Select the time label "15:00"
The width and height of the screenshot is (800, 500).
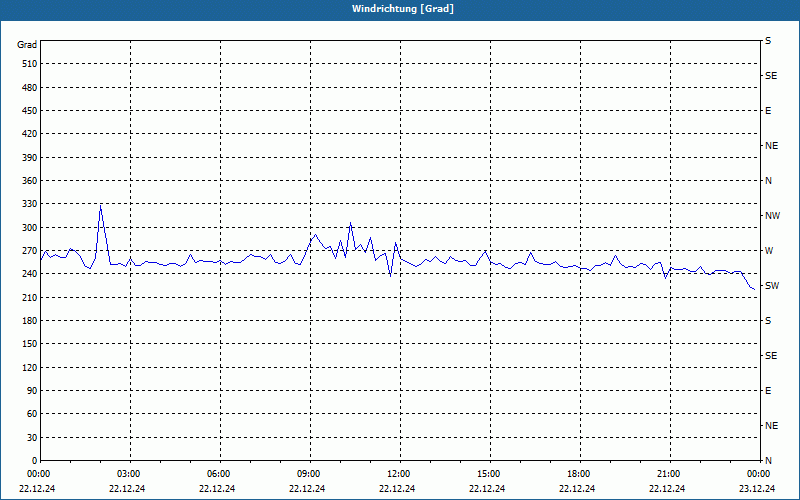tap(490, 474)
